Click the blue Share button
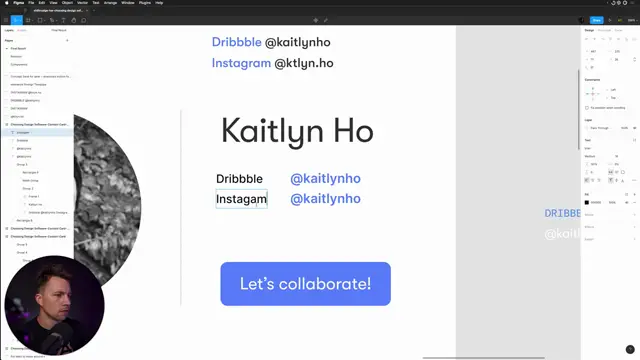This screenshot has height=360, width=640. [596, 20]
